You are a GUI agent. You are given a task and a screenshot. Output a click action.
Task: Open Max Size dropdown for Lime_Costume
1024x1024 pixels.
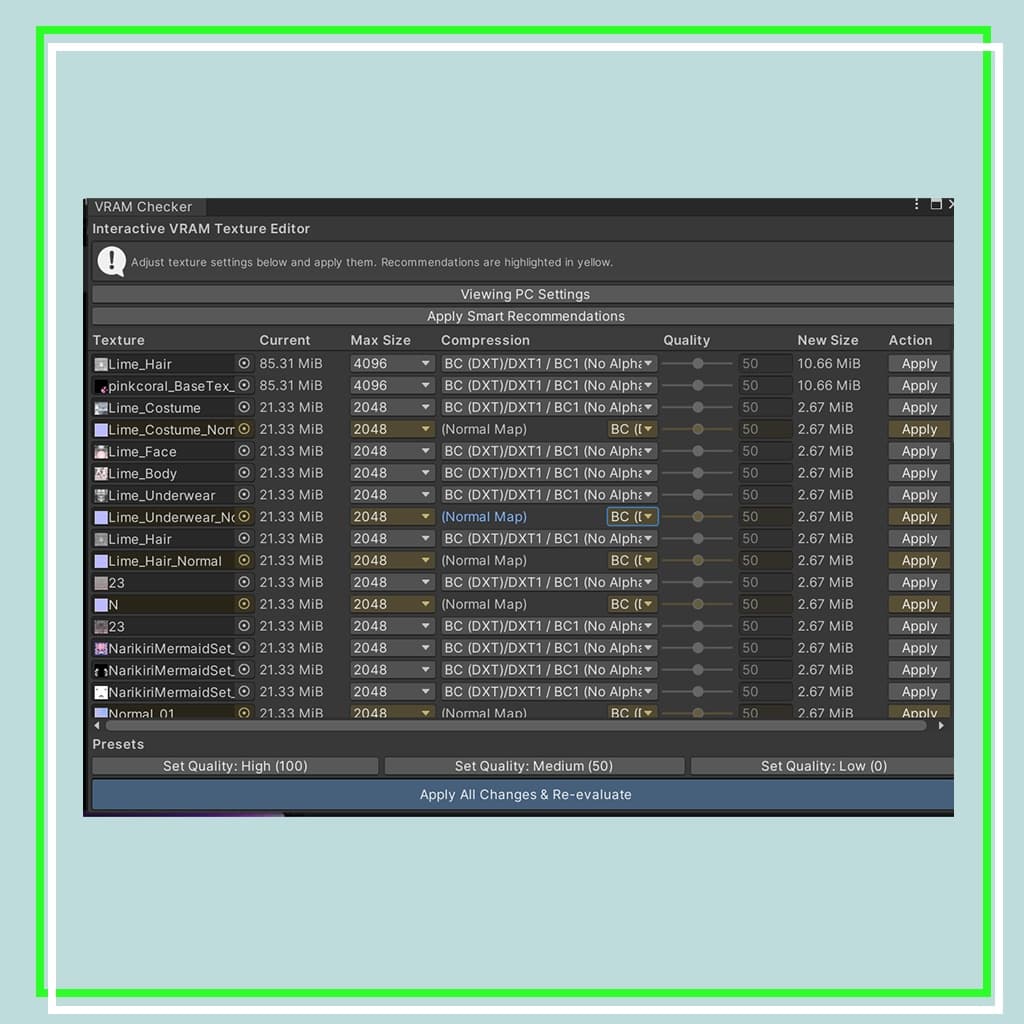pyautogui.click(x=392, y=407)
